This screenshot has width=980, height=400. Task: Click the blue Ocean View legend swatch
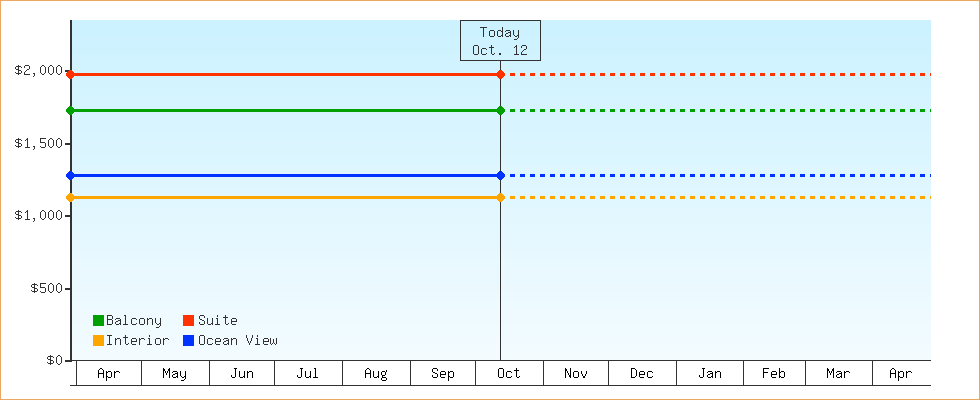(x=188, y=341)
